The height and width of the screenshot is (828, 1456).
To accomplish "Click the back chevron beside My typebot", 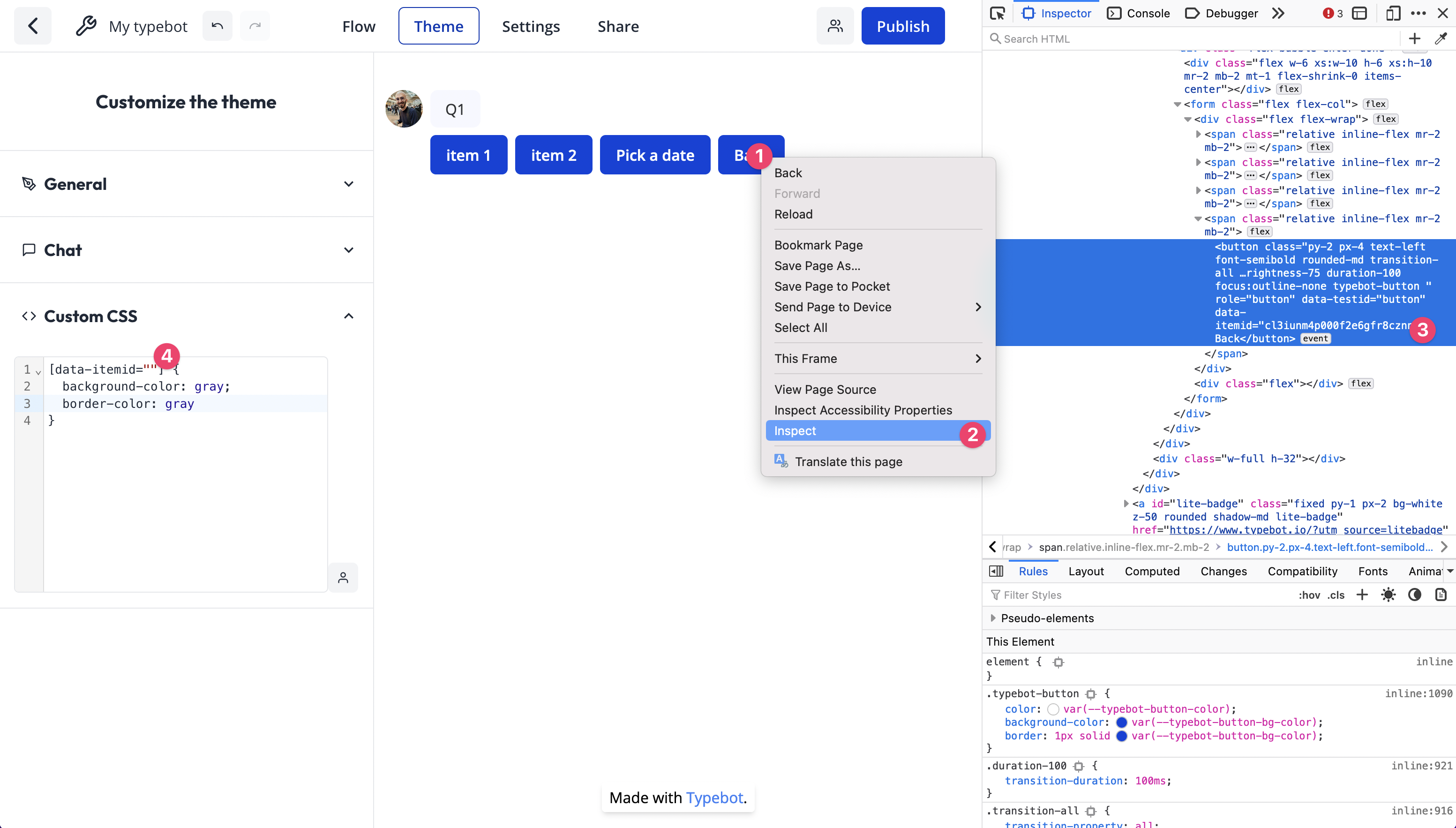I will (33, 26).
